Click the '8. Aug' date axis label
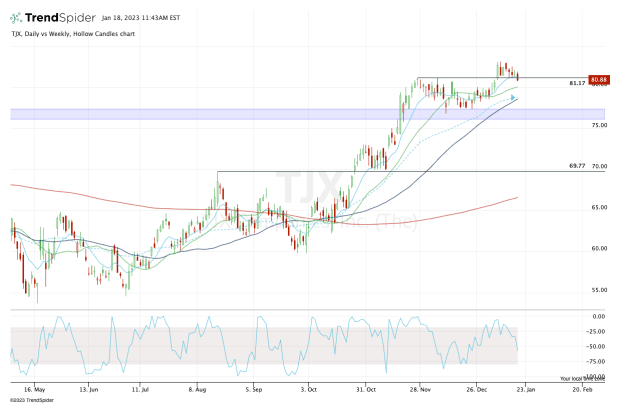 pos(197,390)
